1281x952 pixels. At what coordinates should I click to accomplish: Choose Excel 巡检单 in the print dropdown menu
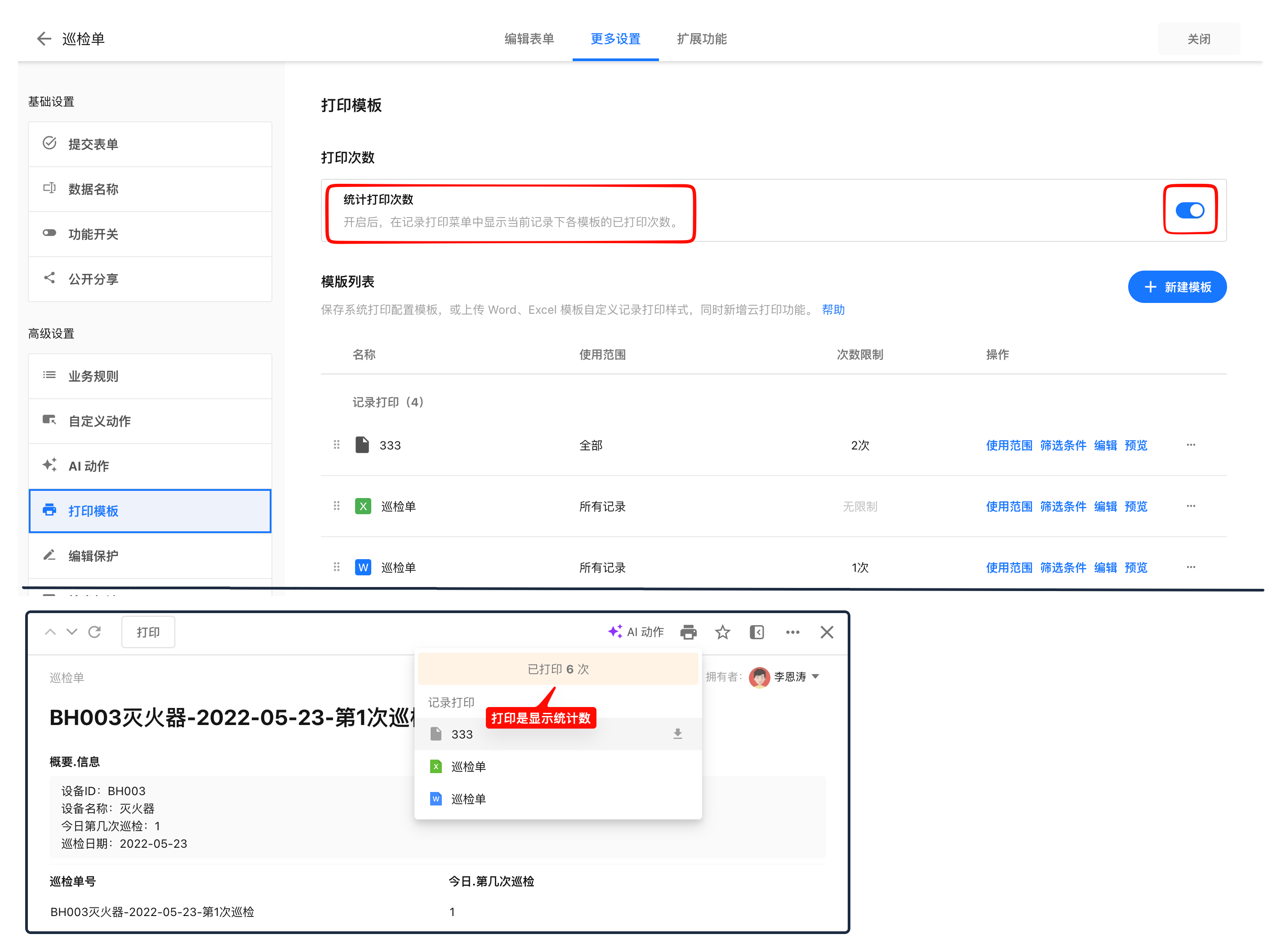[x=558, y=766]
